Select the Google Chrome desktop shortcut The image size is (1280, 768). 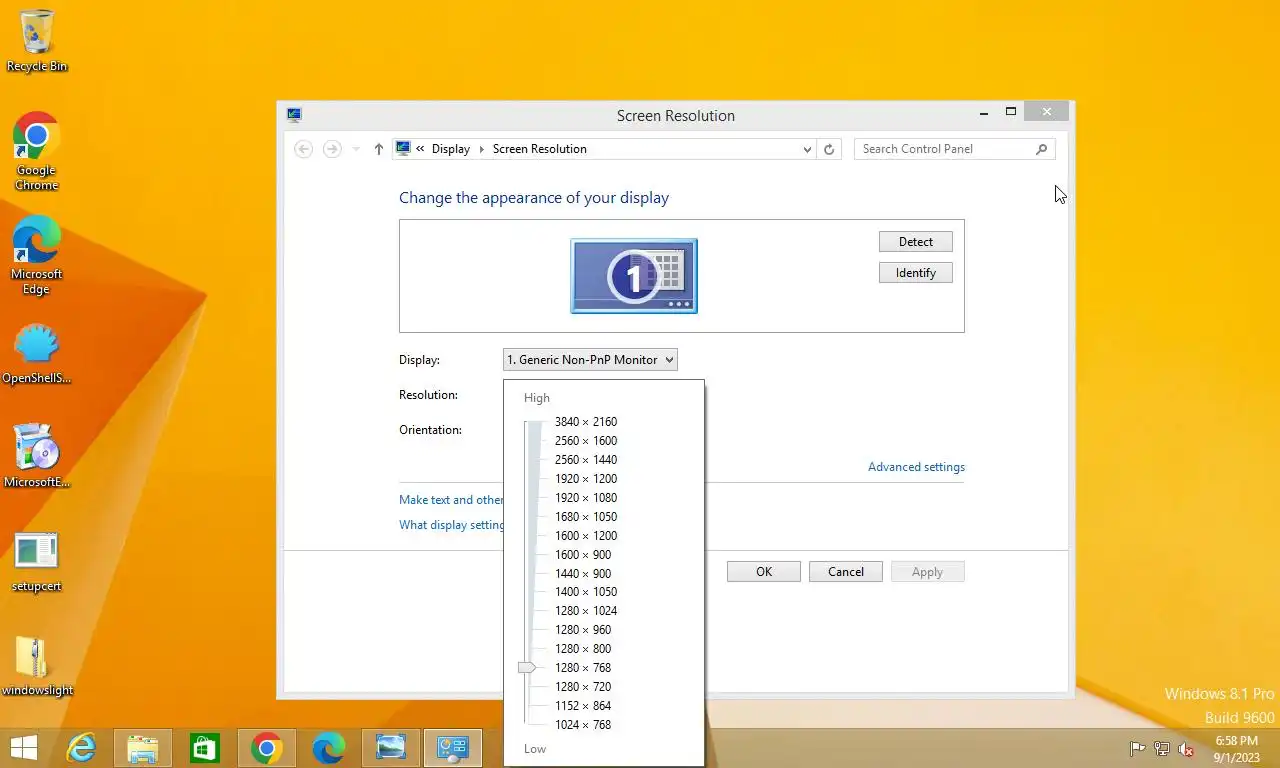point(37,151)
